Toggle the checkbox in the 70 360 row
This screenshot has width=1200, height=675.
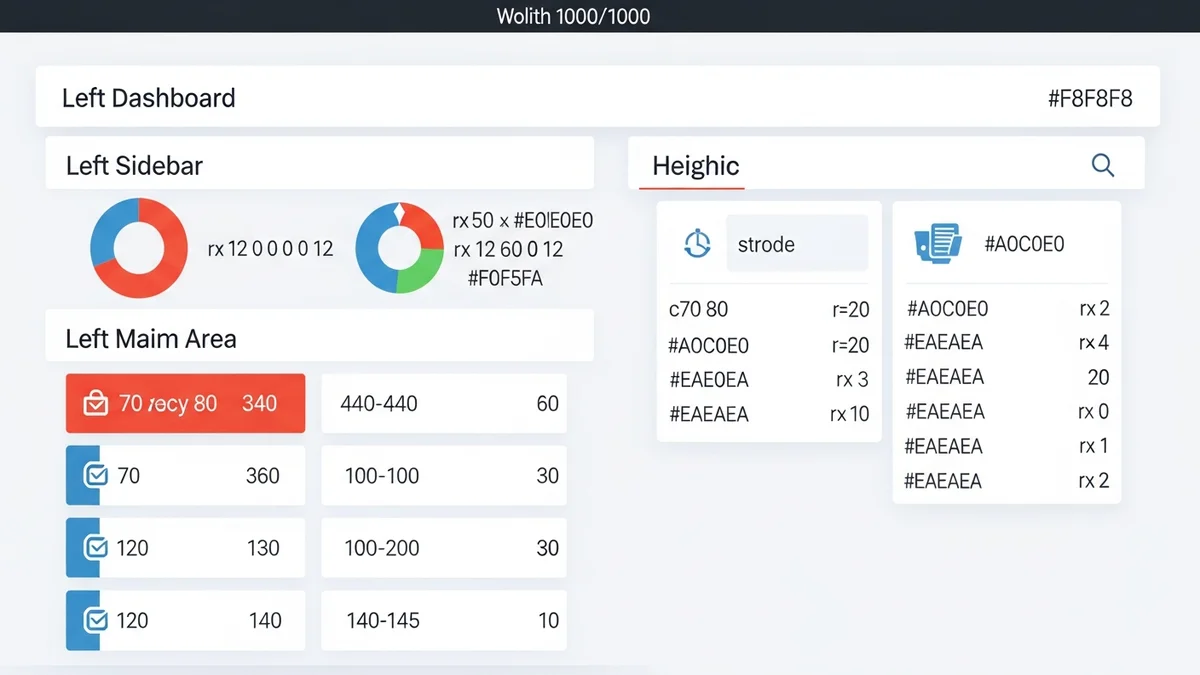tap(96, 476)
